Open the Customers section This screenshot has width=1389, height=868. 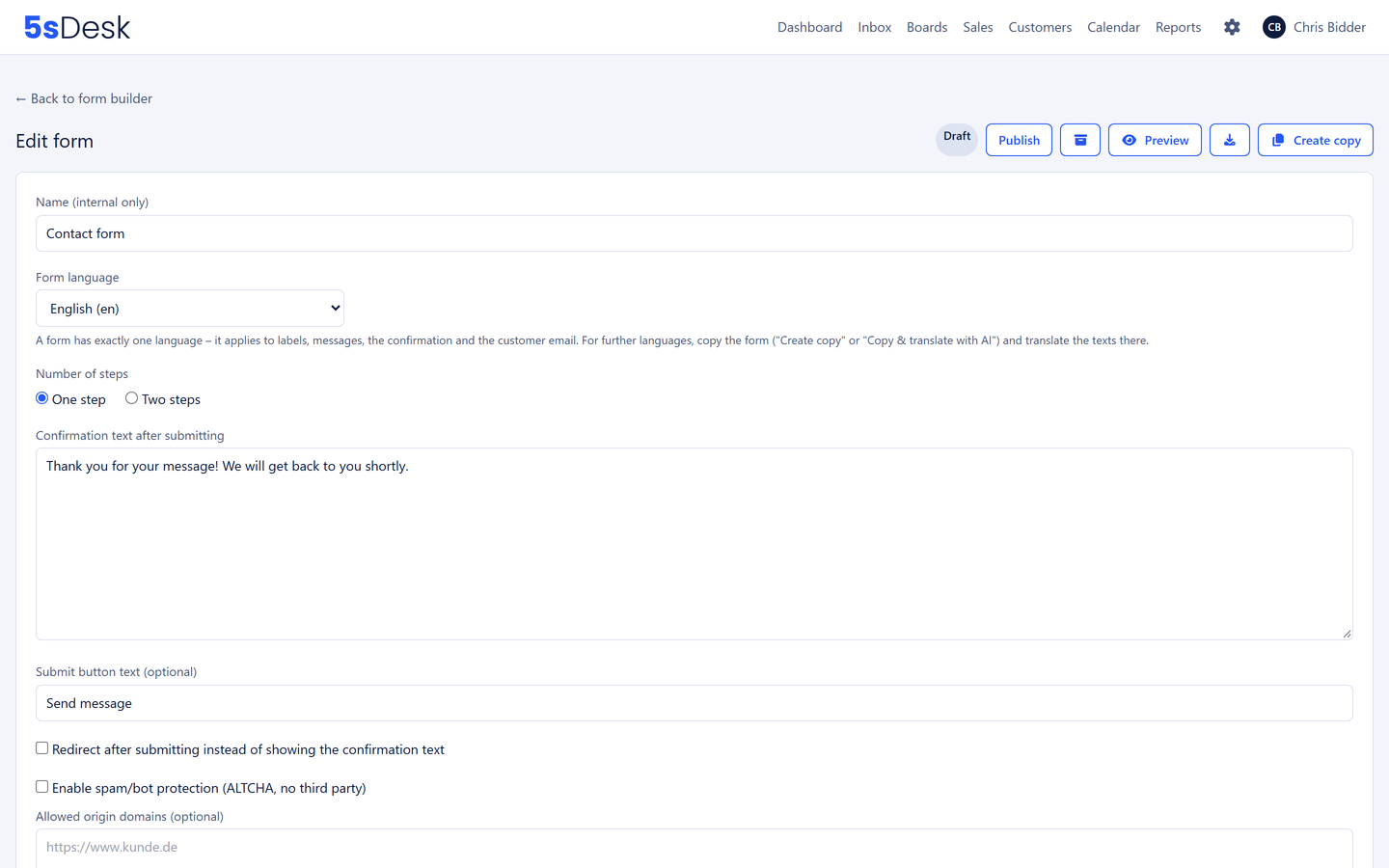pos(1040,27)
